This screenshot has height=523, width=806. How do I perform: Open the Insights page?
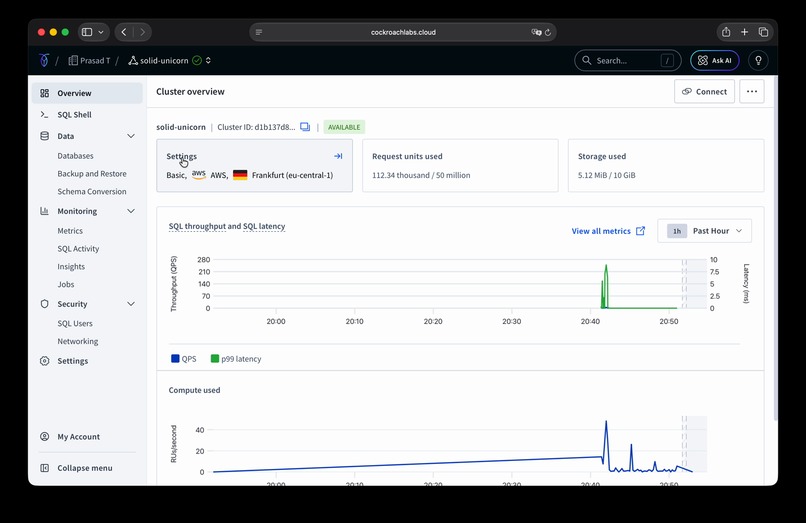click(71, 266)
